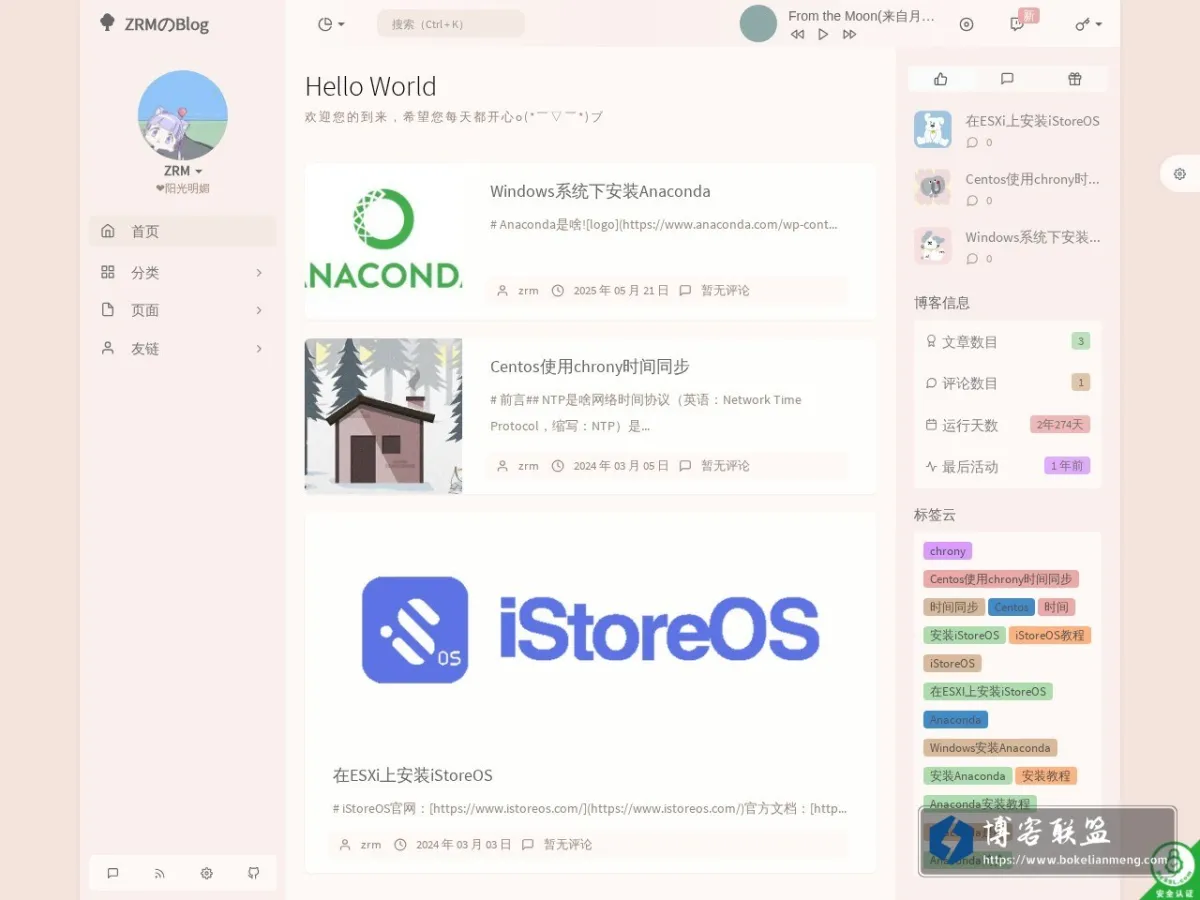This screenshot has width=1200, height=900.
Task: Expand the 分类 chevron
Action: pyautogui.click(x=259, y=272)
